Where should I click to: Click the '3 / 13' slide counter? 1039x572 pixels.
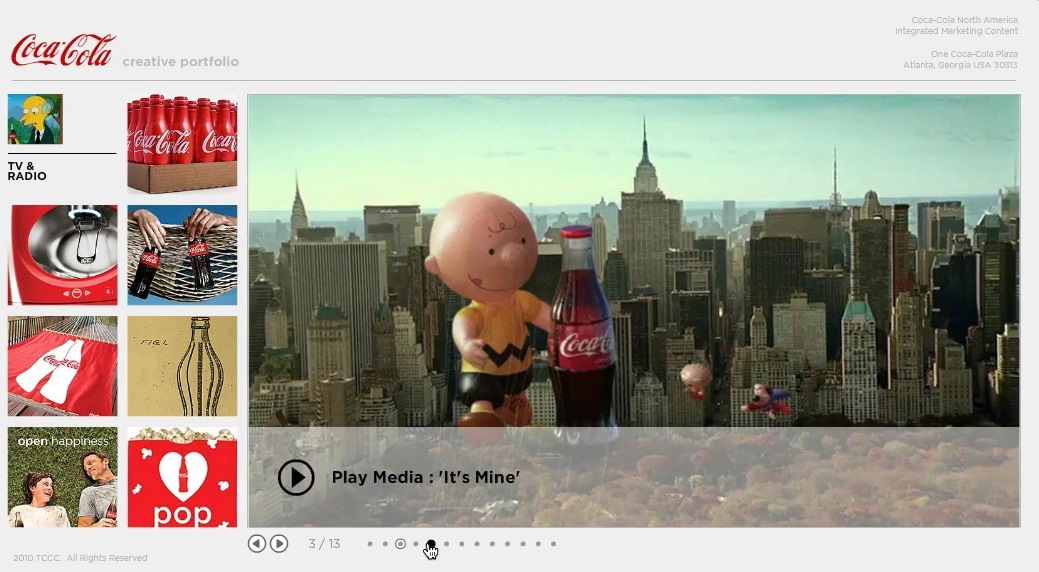pyautogui.click(x=324, y=543)
